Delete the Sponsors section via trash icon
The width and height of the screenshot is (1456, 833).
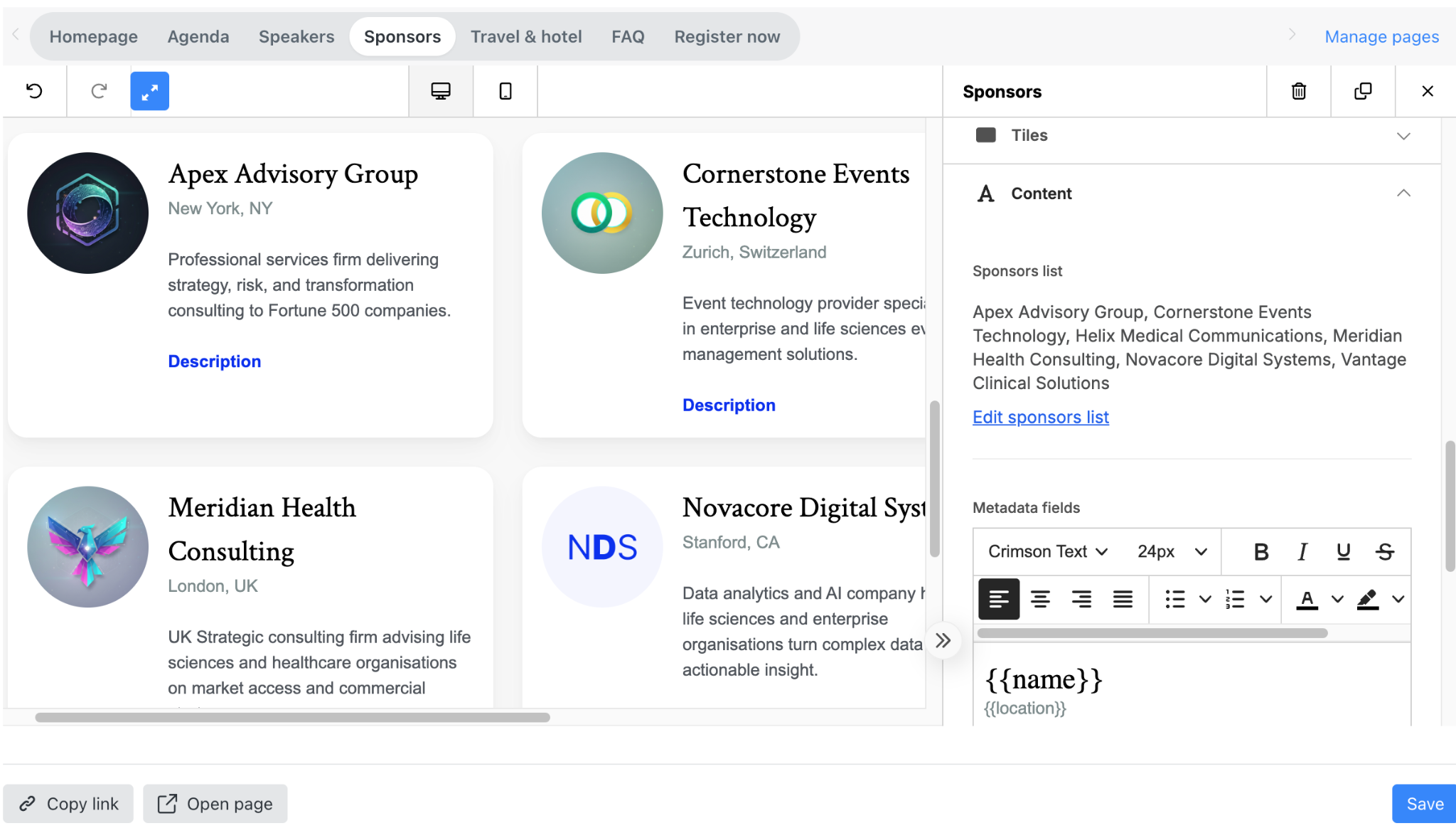[x=1299, y=91]
